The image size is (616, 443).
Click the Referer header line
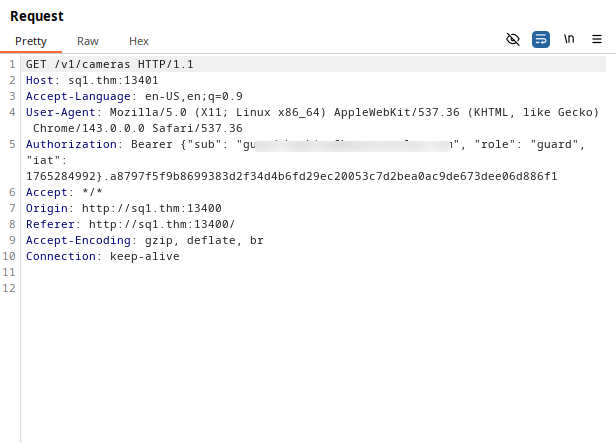pyautogui.click(x=130, y=224)
